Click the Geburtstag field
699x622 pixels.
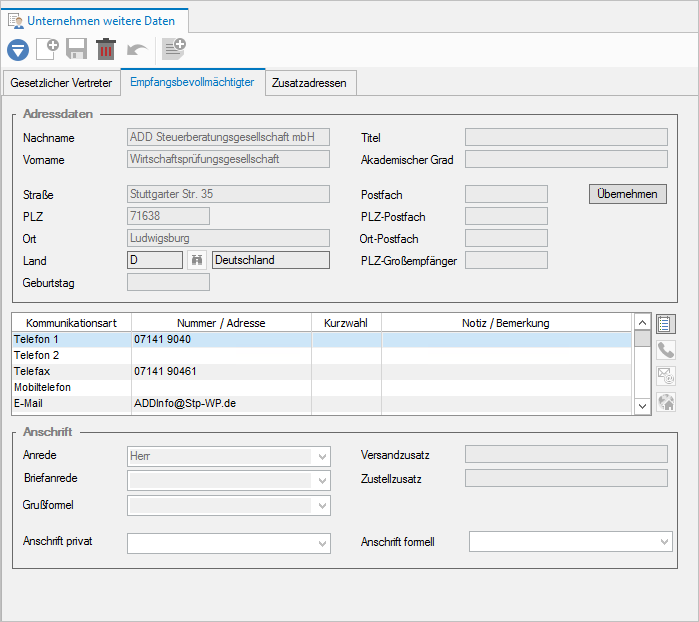[x=168, y=282]
